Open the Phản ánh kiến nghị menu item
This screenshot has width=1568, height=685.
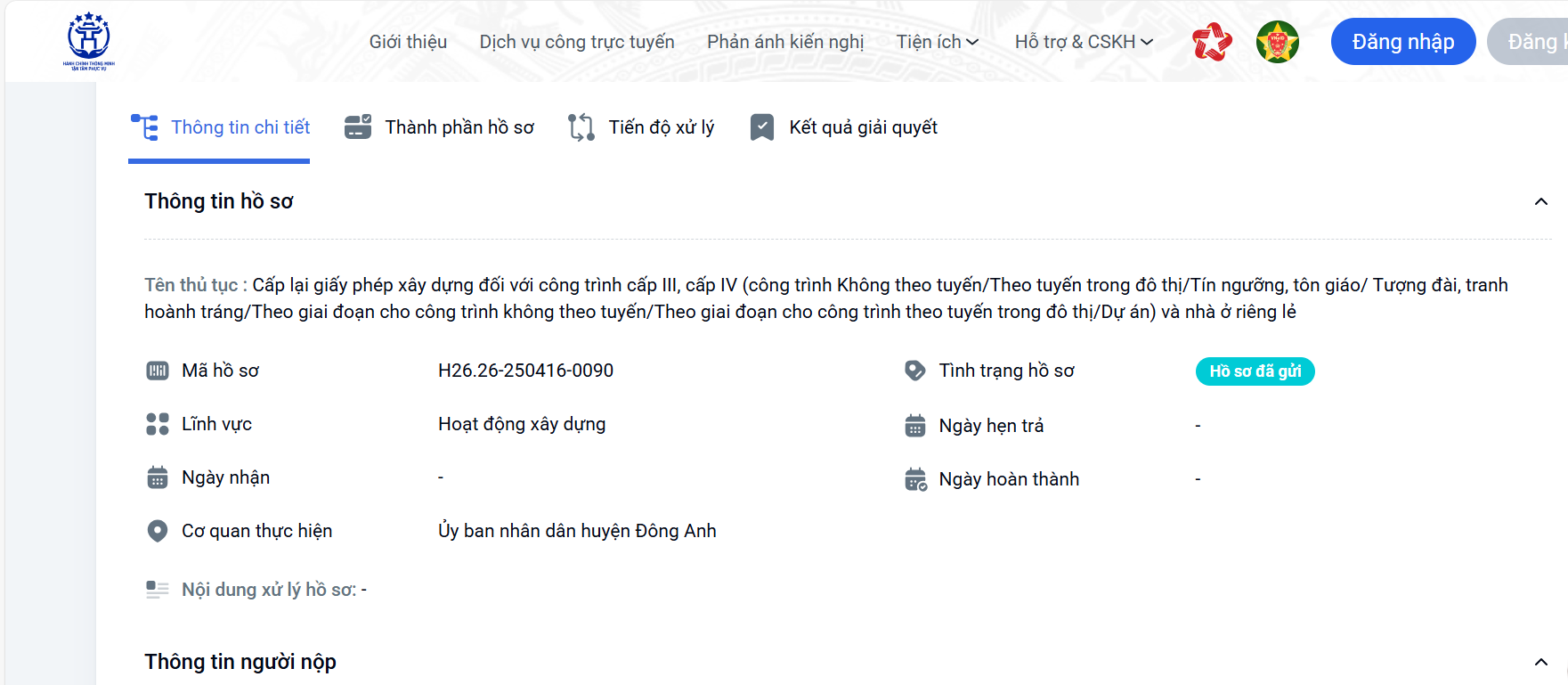click(785, 42)
